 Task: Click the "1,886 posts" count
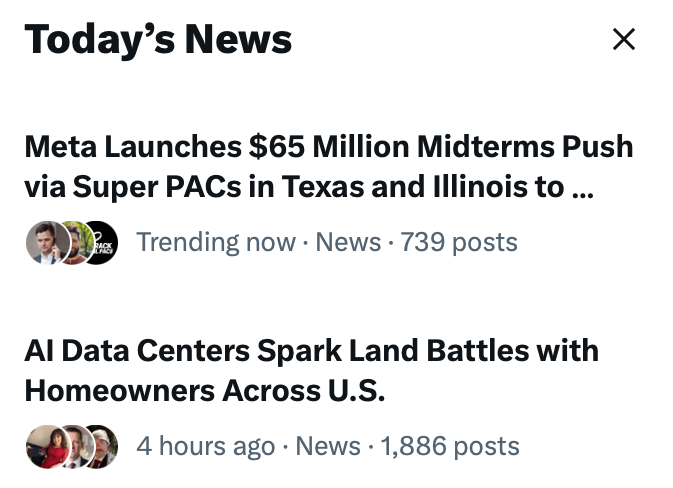coord(450,446)
